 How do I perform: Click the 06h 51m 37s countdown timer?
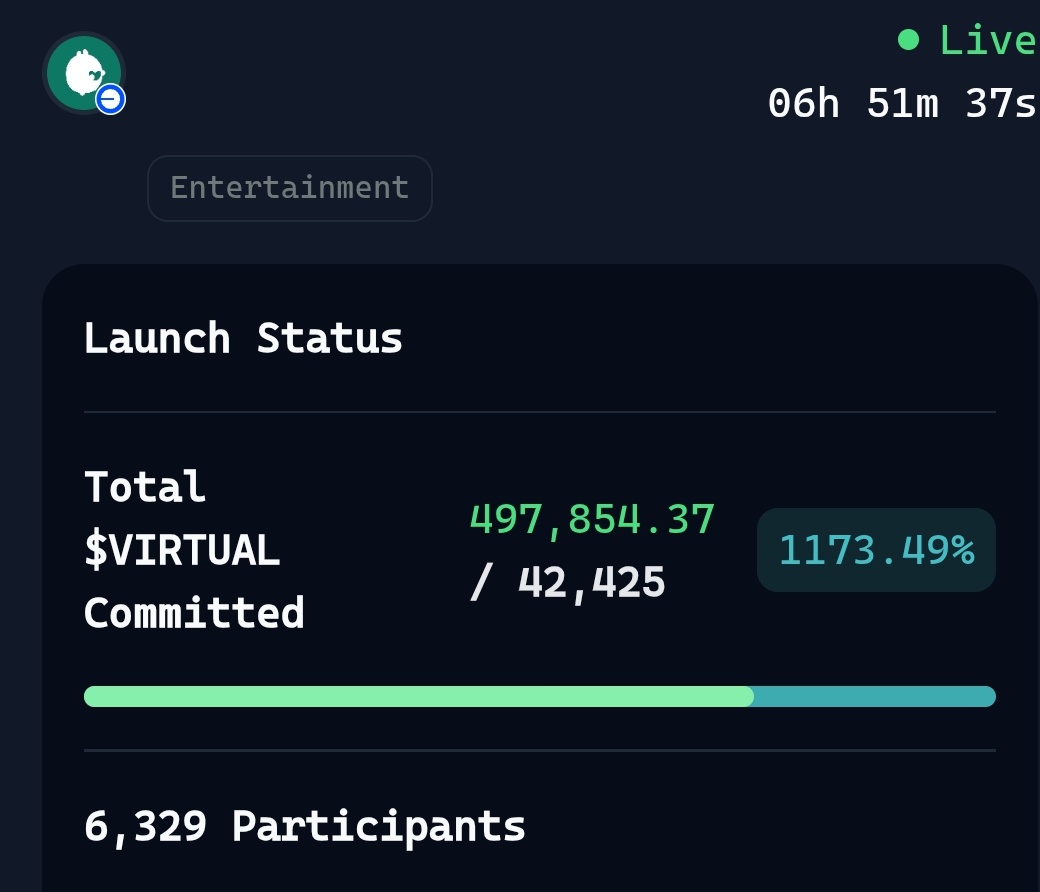pos(901,102)
